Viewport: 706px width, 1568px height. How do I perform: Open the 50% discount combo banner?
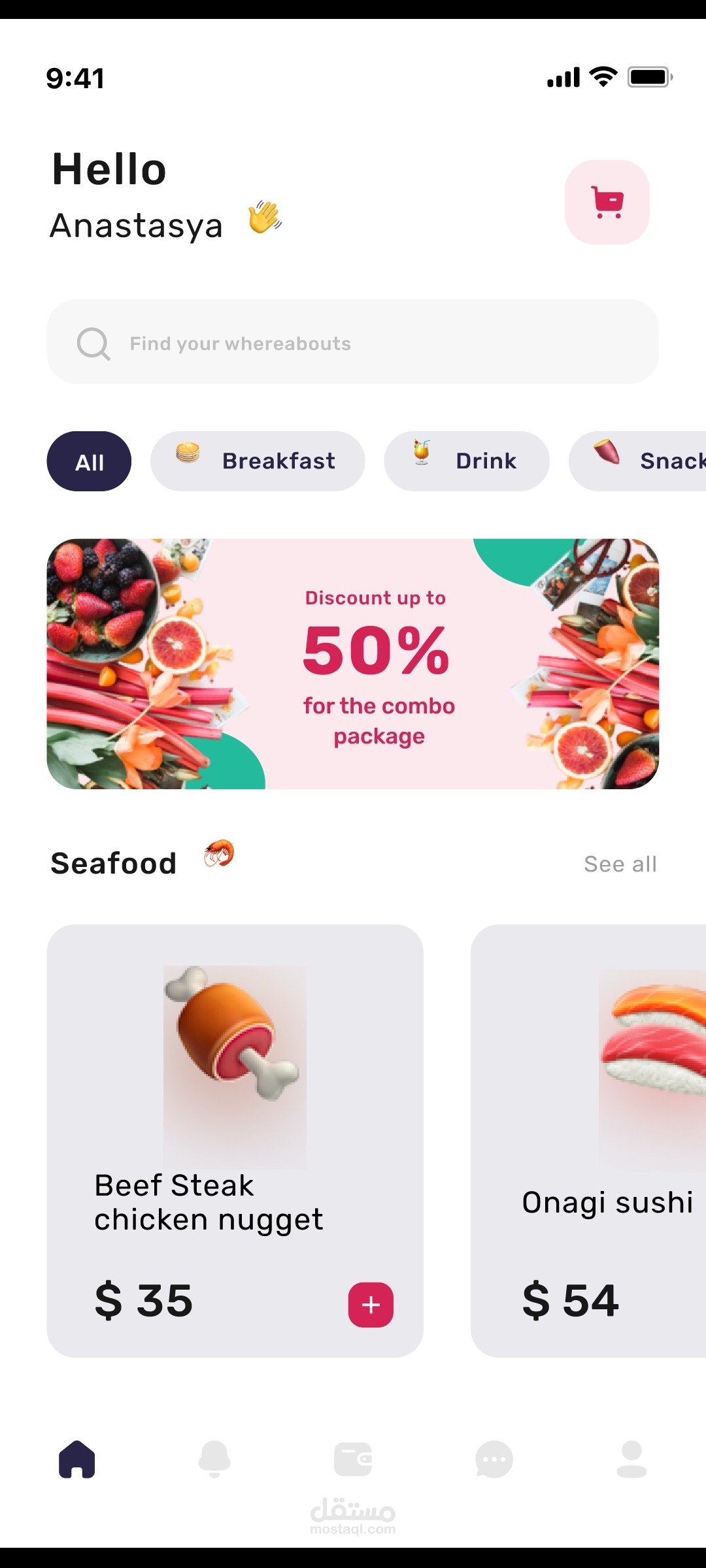pos(353,664)
